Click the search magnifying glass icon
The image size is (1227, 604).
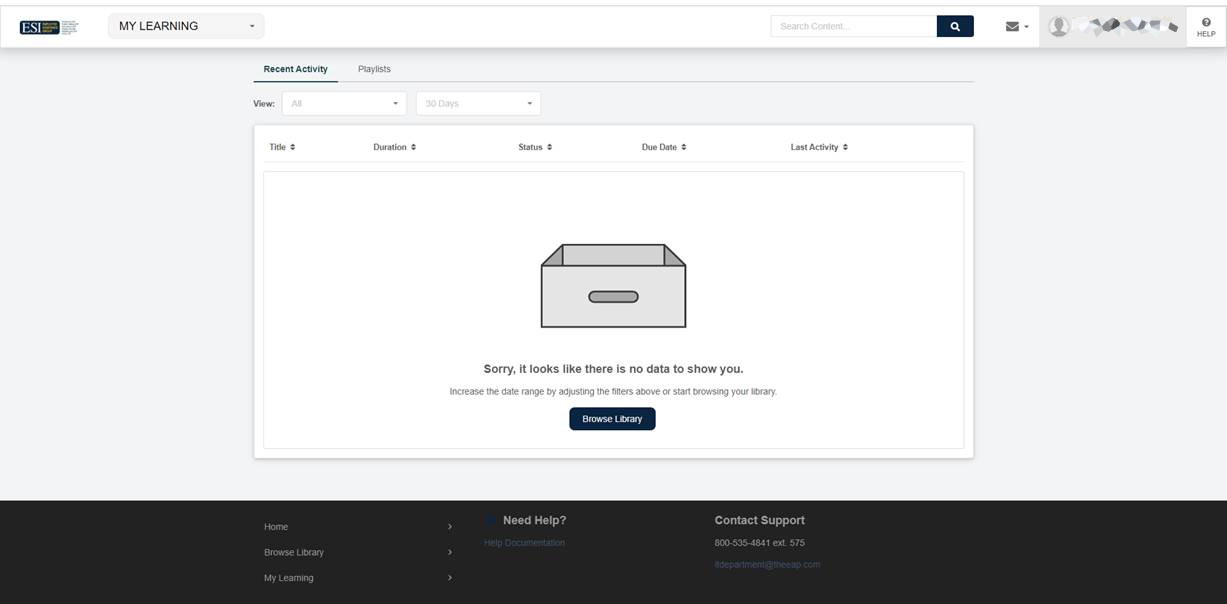coord(954,25)
